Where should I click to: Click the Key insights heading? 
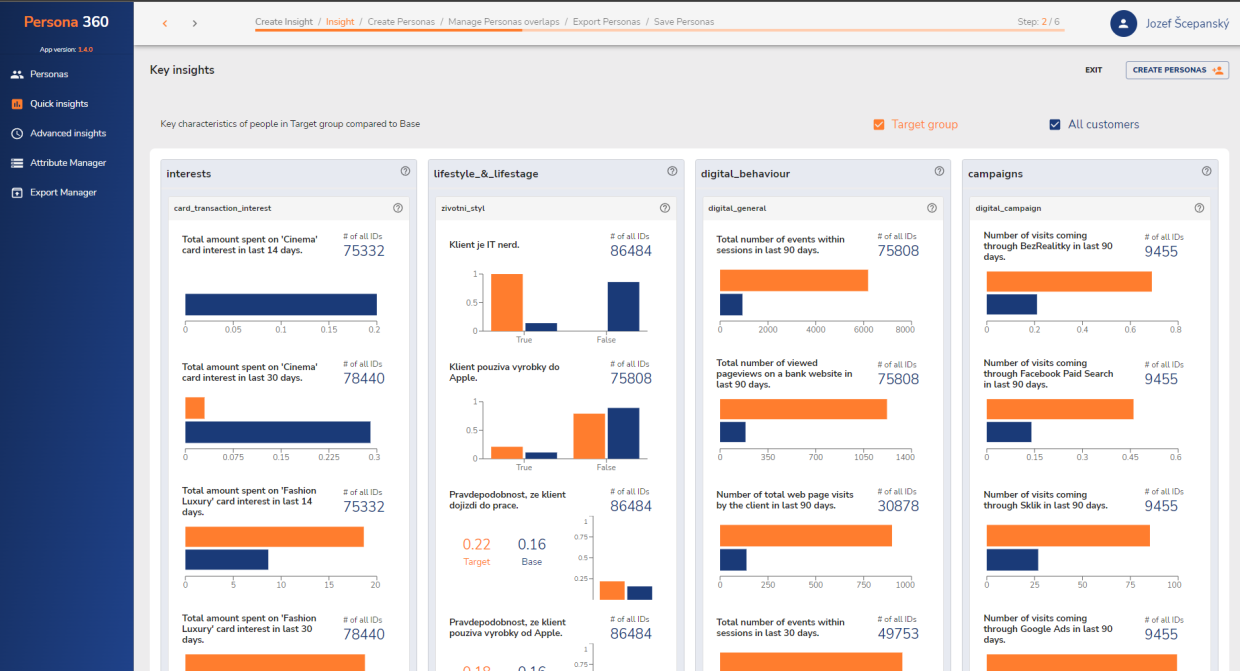[x=182, y=70]
